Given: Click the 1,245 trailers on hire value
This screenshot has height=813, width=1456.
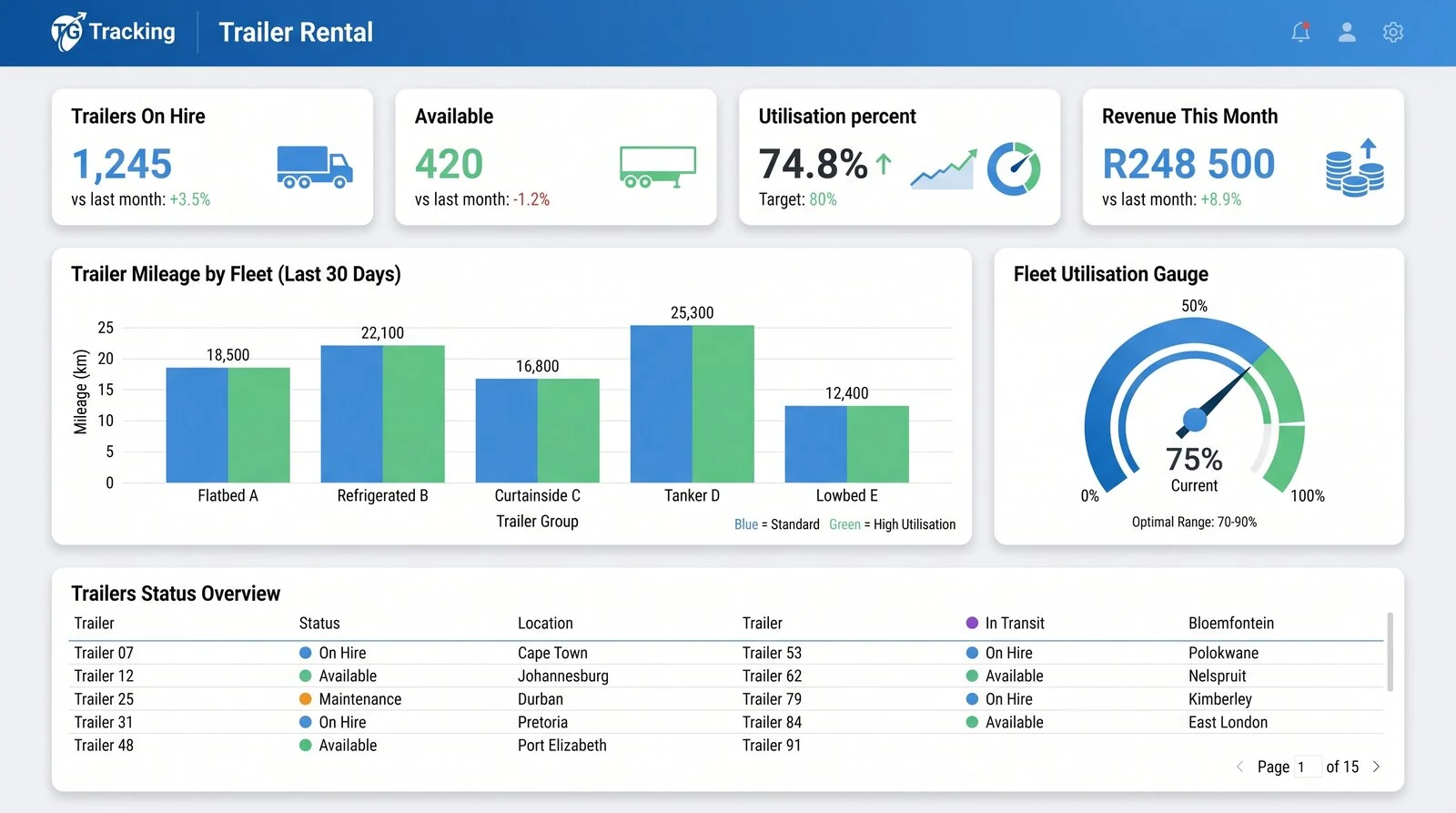Looking at the screenshot, I should pos(122,165).
